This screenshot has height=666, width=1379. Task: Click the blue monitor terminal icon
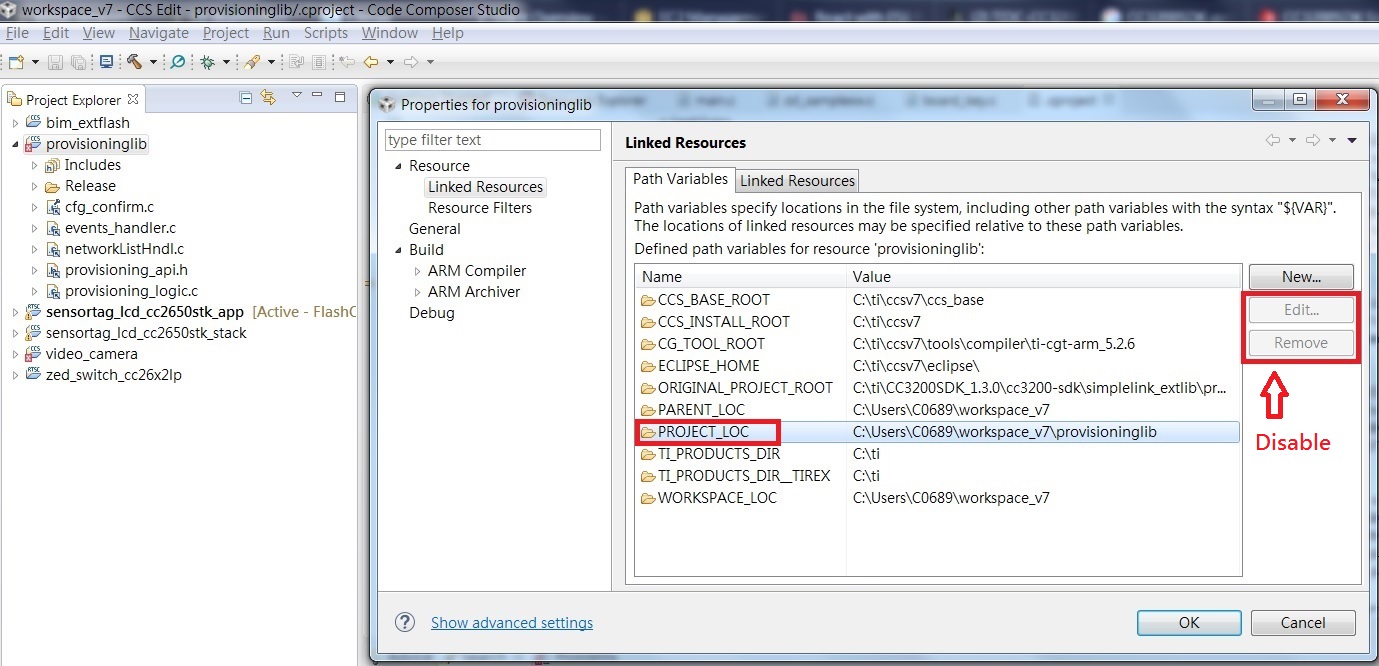106,62
